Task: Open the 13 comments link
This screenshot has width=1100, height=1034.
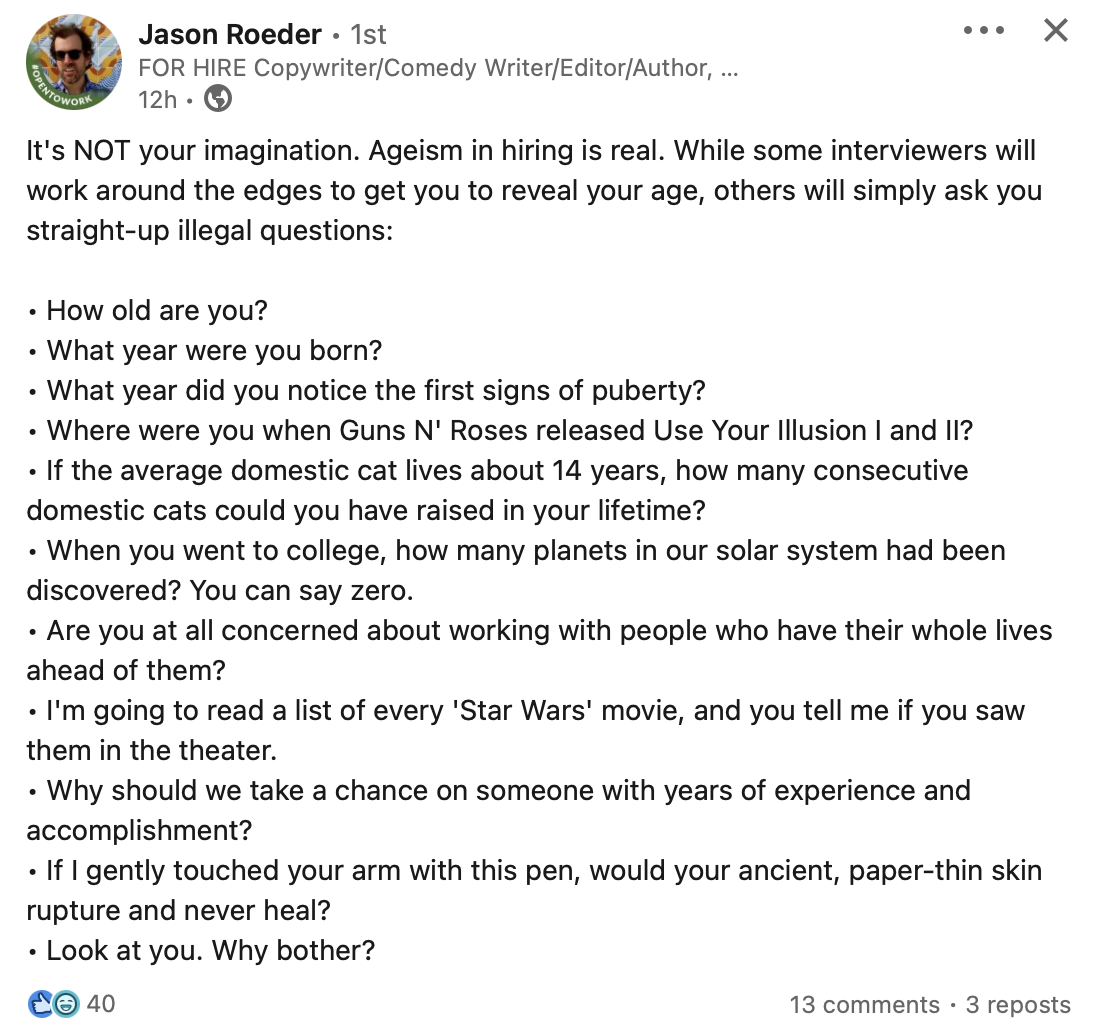Action: coord(864,1004)
